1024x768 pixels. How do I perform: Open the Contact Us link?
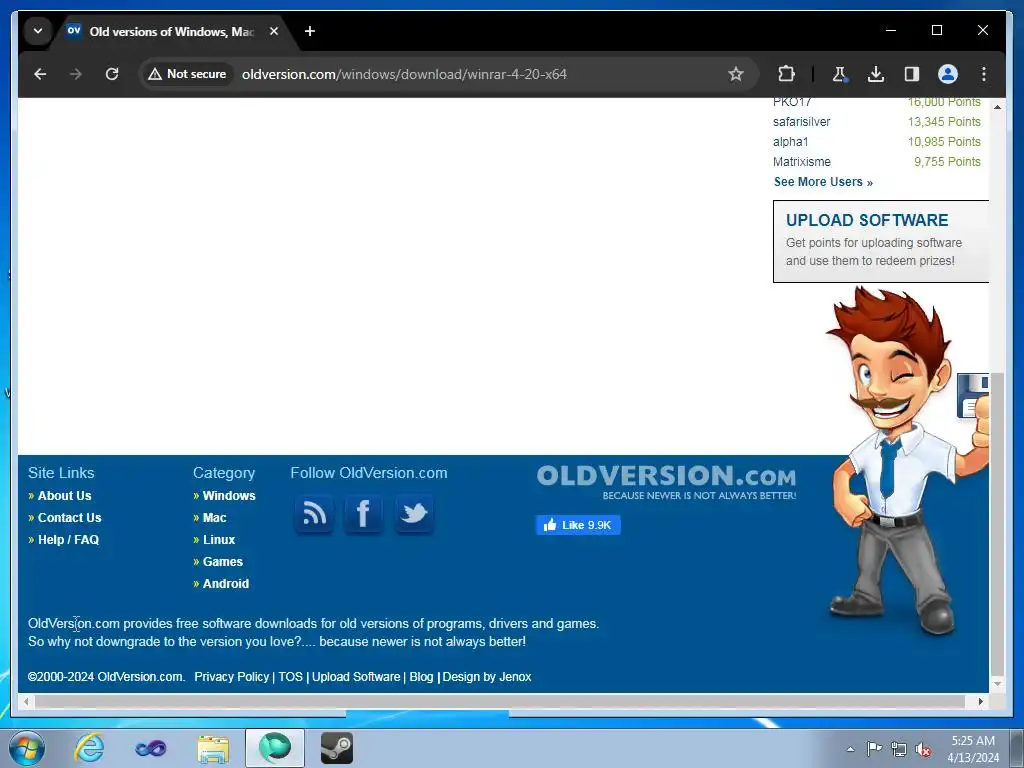click(x=69, y=518)
